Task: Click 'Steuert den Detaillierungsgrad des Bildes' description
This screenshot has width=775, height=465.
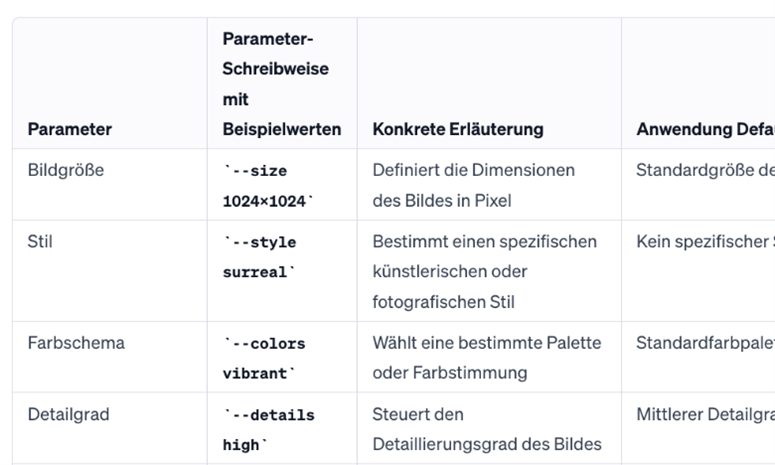Action: 486,428
